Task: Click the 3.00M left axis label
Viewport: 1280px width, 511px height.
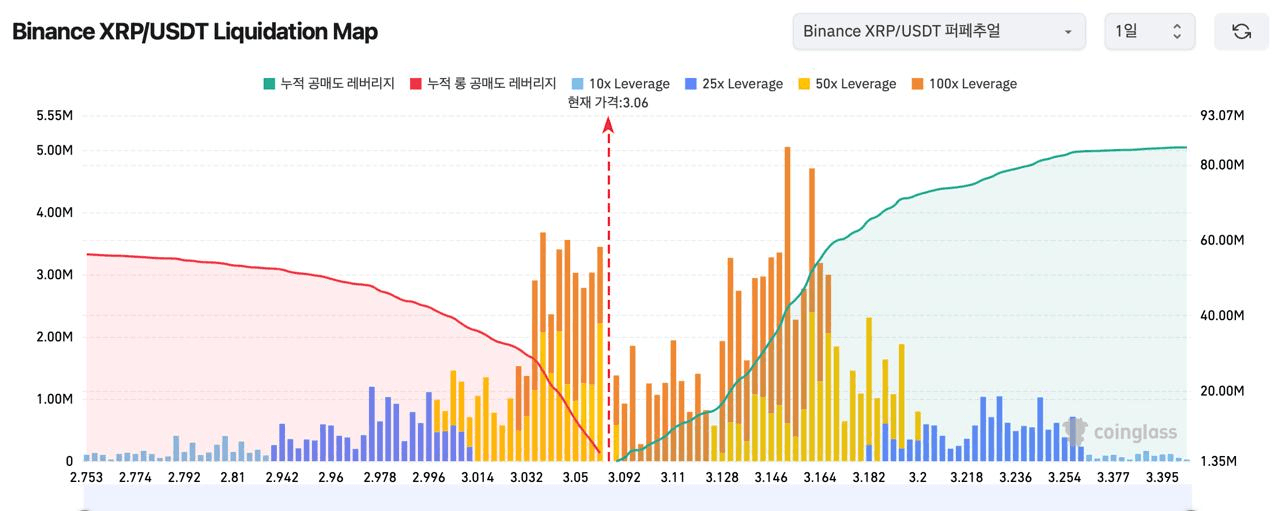Action: pyautogui.click(x=54, y=275)
